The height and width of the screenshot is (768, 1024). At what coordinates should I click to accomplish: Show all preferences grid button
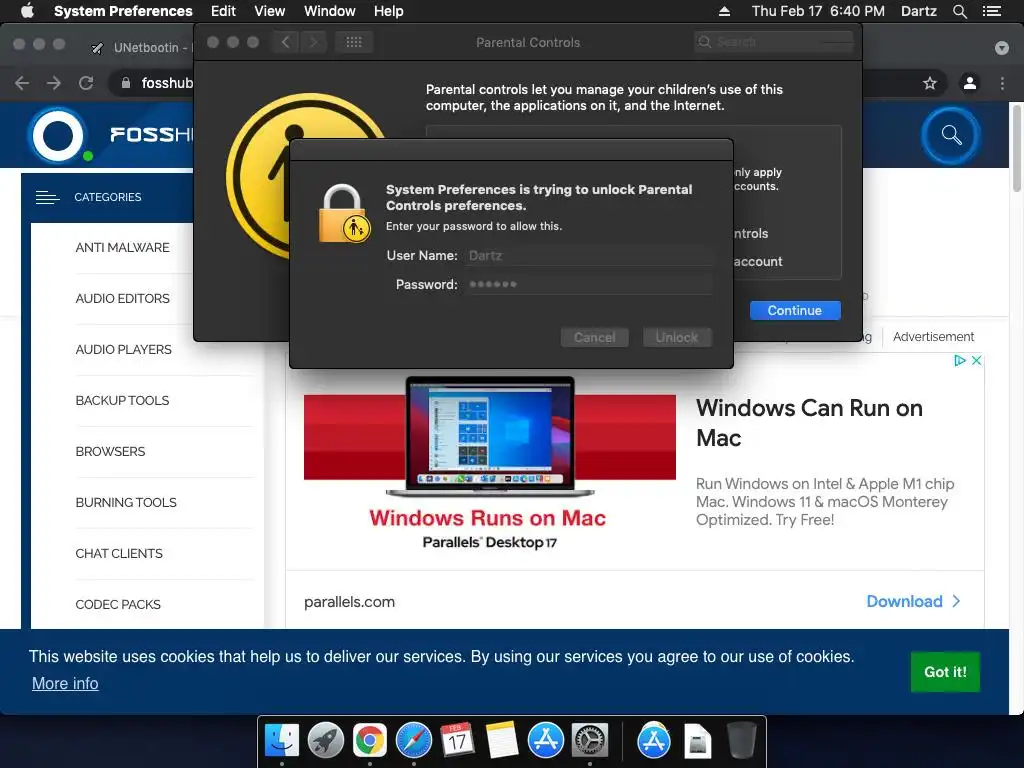pos(354,42)
